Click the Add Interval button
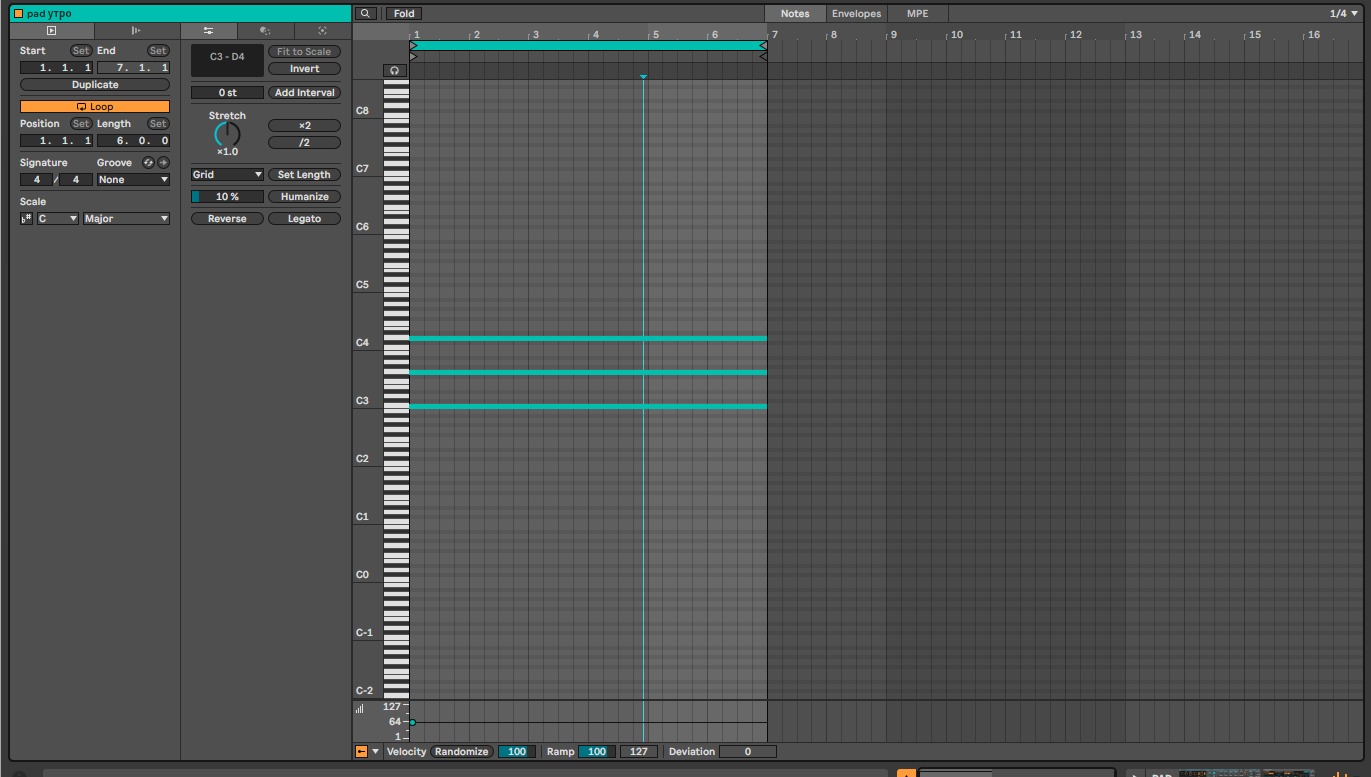 305,93
